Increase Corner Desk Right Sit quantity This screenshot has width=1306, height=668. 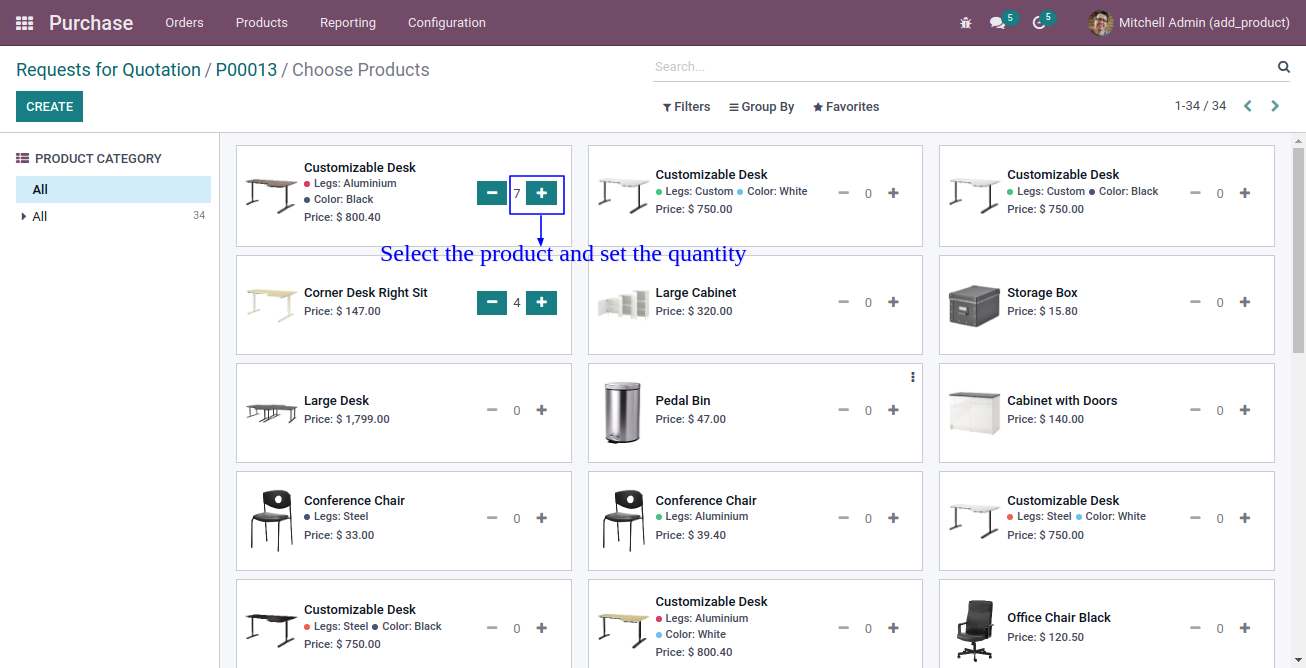coord(541,302)
